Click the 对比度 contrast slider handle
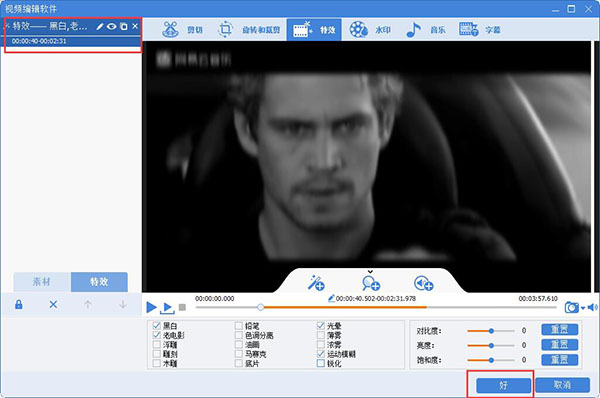Image resolution: width=600 pixels, height=398 pixels. [491, 331]
